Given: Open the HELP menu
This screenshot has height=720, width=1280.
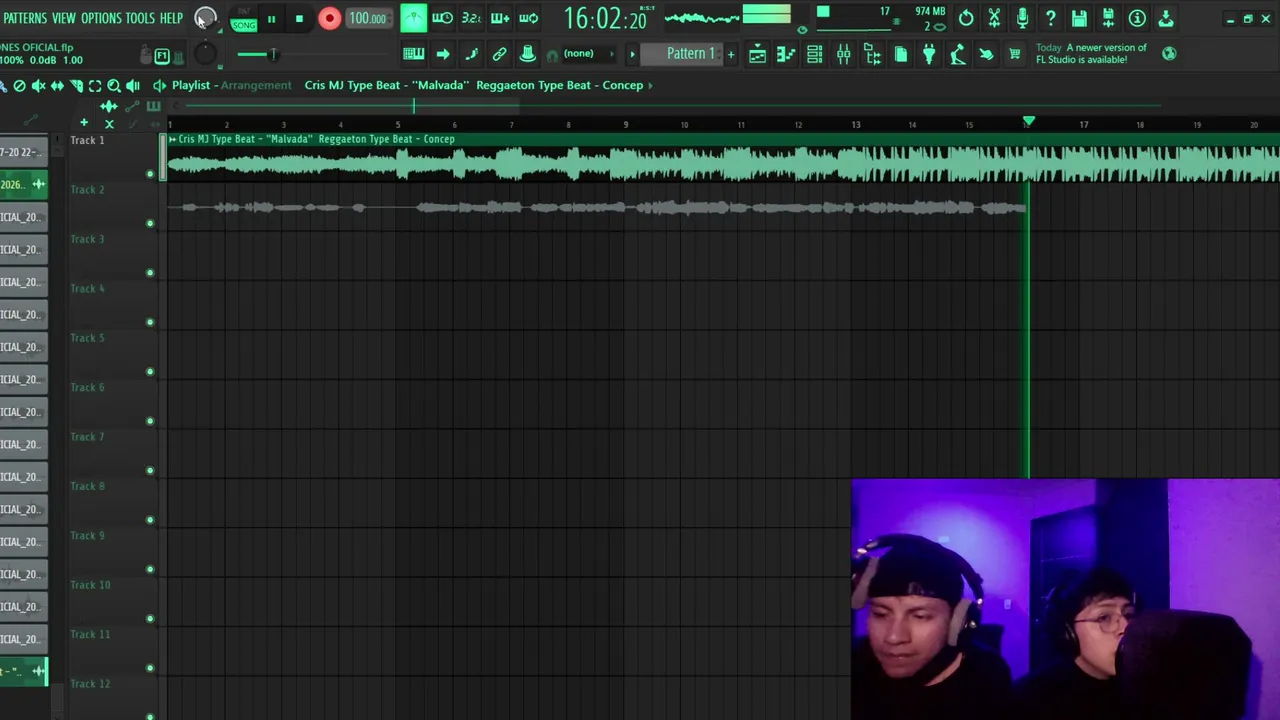Looking at the screenshot, I should [172, 18].
